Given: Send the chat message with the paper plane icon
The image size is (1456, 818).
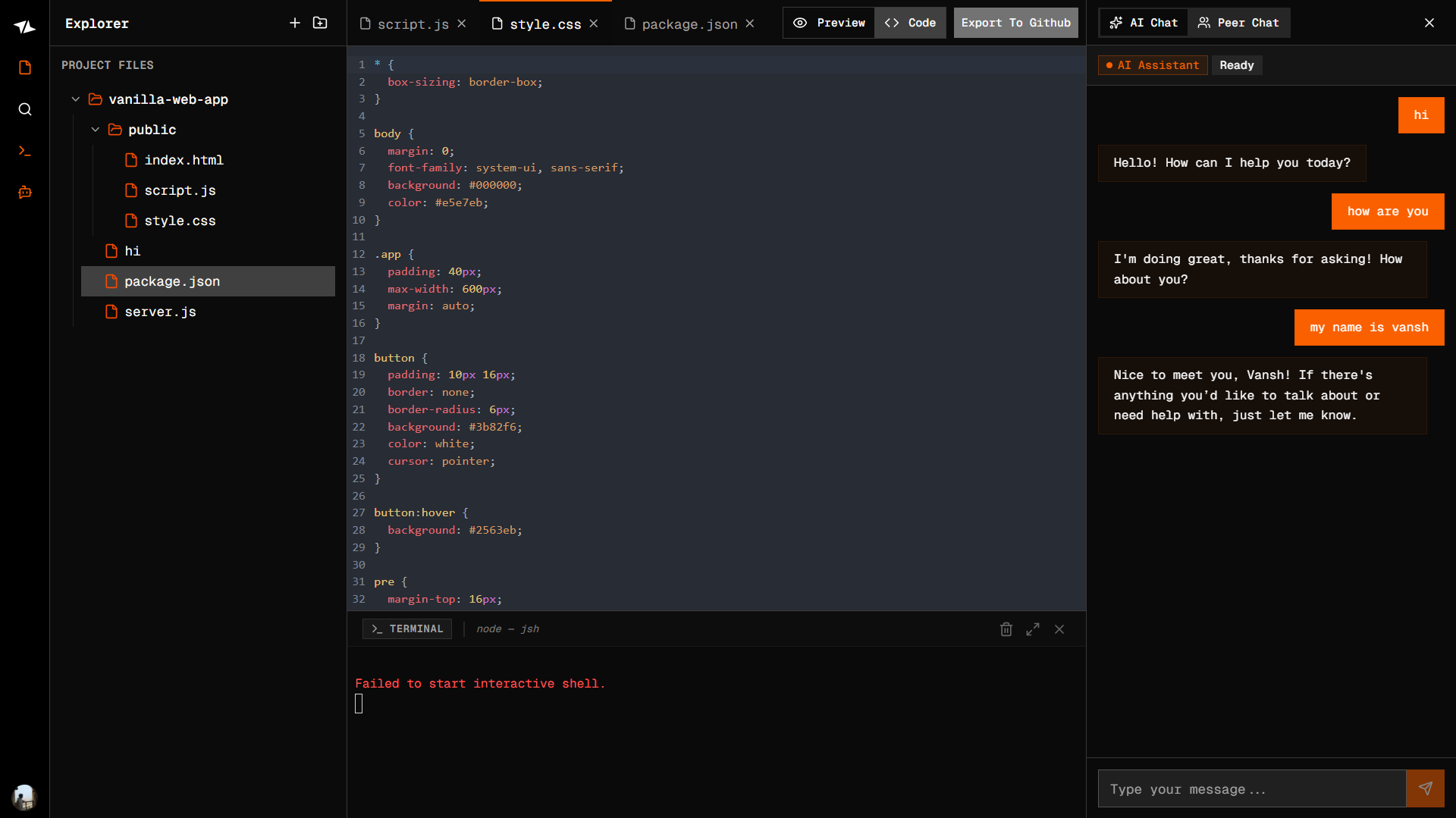Looking at the screenshot, I should (1426, 788).
